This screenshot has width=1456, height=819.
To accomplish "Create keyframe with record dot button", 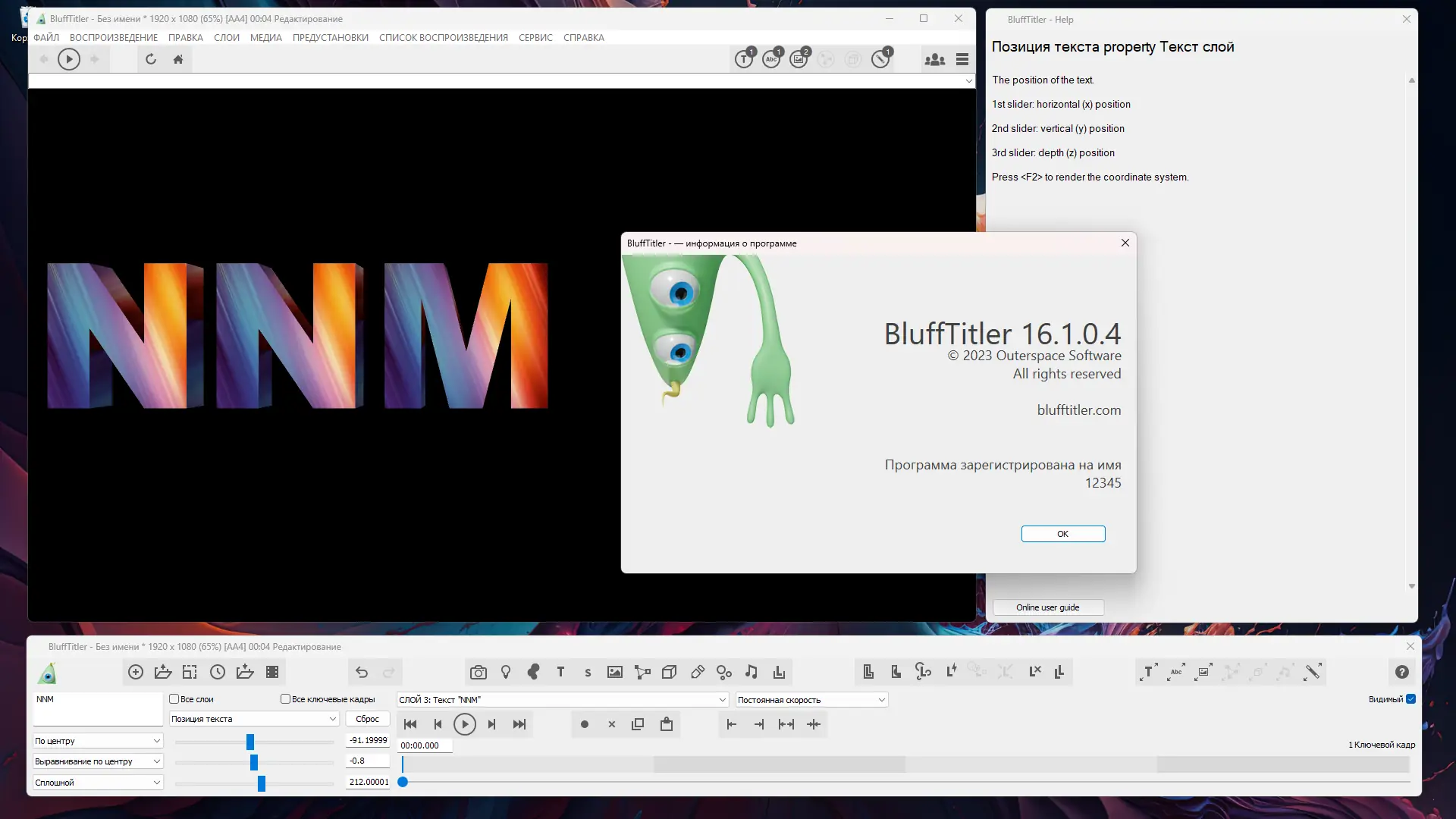I will pos(584,724).
